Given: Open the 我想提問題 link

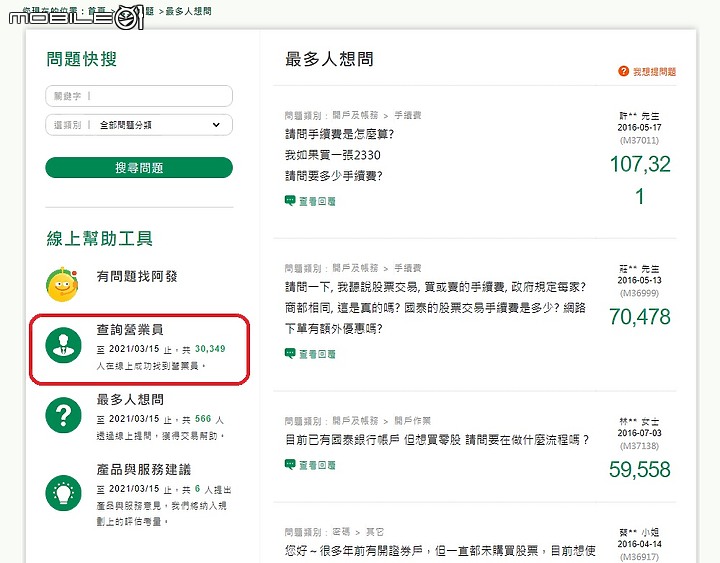Looking at the screenshot, I should tap(654, 72).
